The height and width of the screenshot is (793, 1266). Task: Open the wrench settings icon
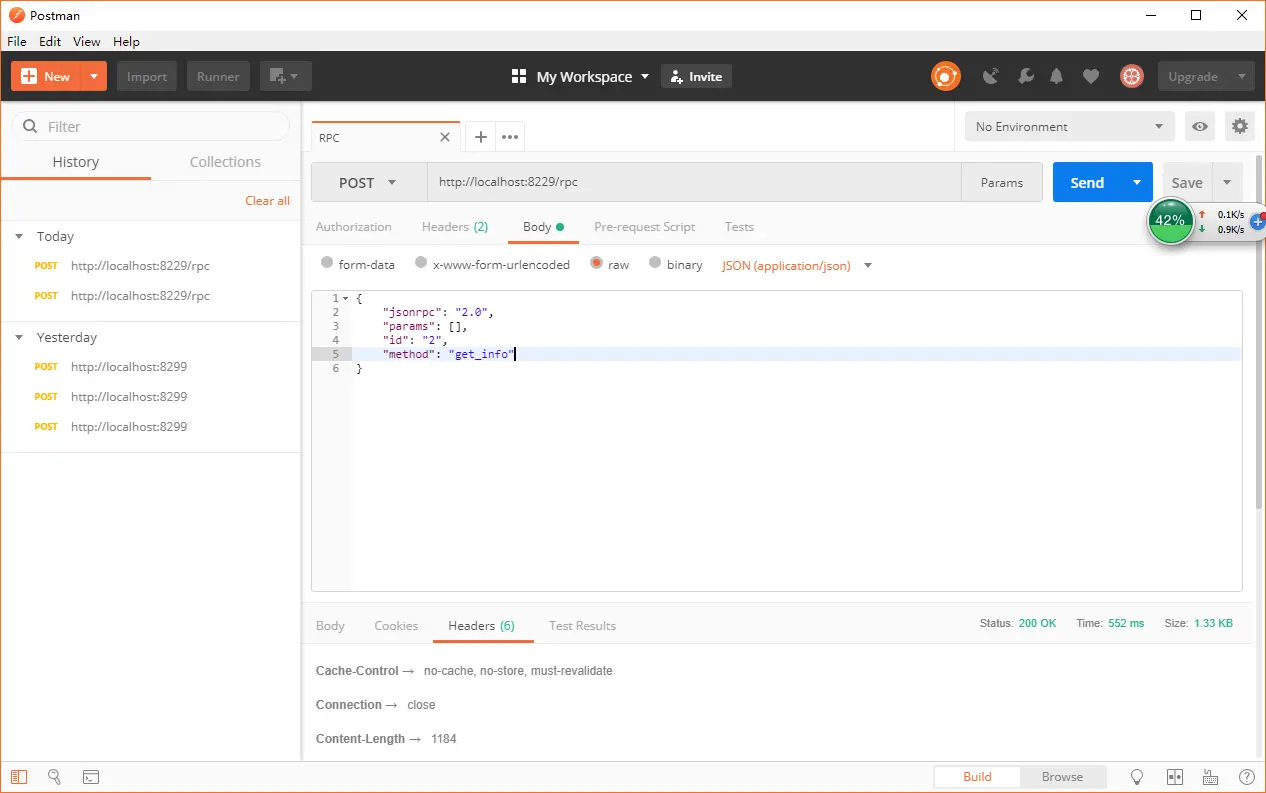pos(1025,76)
